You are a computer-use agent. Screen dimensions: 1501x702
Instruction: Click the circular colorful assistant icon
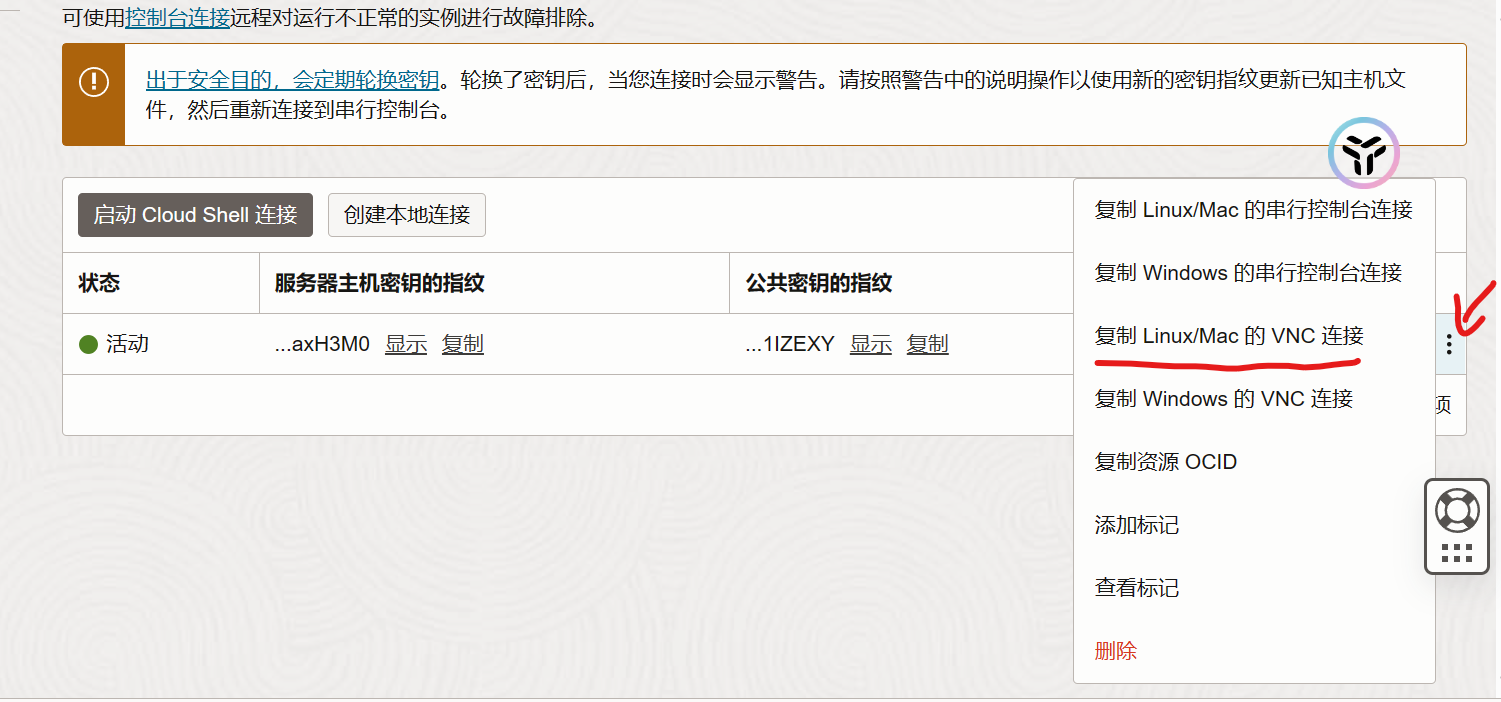1363,153
